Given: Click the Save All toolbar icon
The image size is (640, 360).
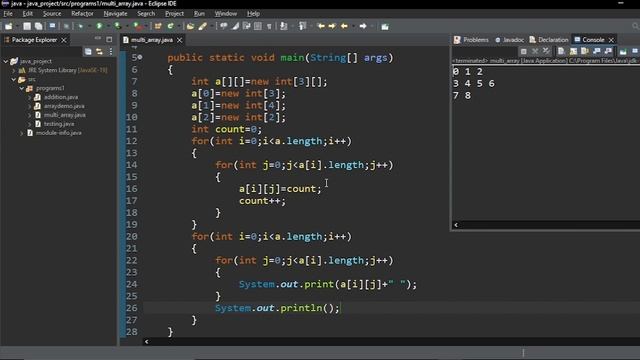Looking at the screenshot, I should tap(38, 26).
